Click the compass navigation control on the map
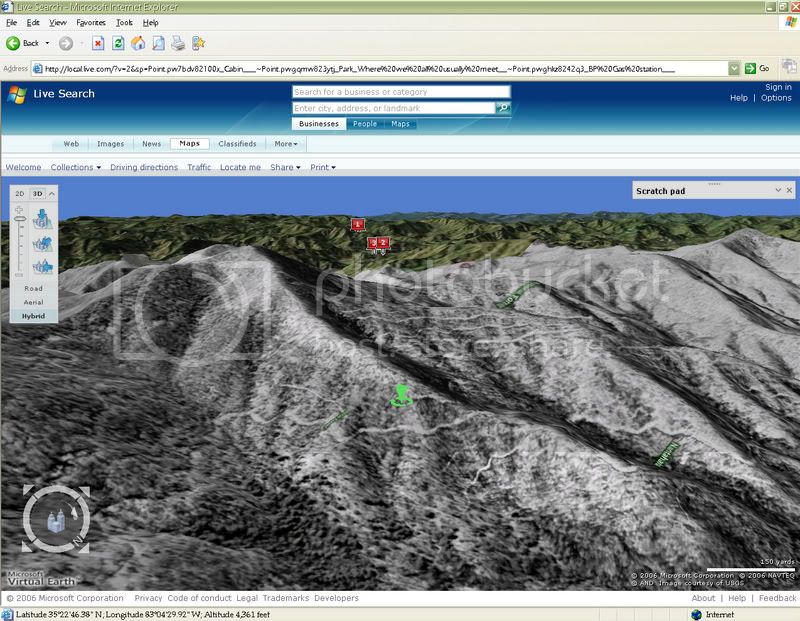Image resolution: width=800 pixels, height=621 pixels. coord(56,519)
